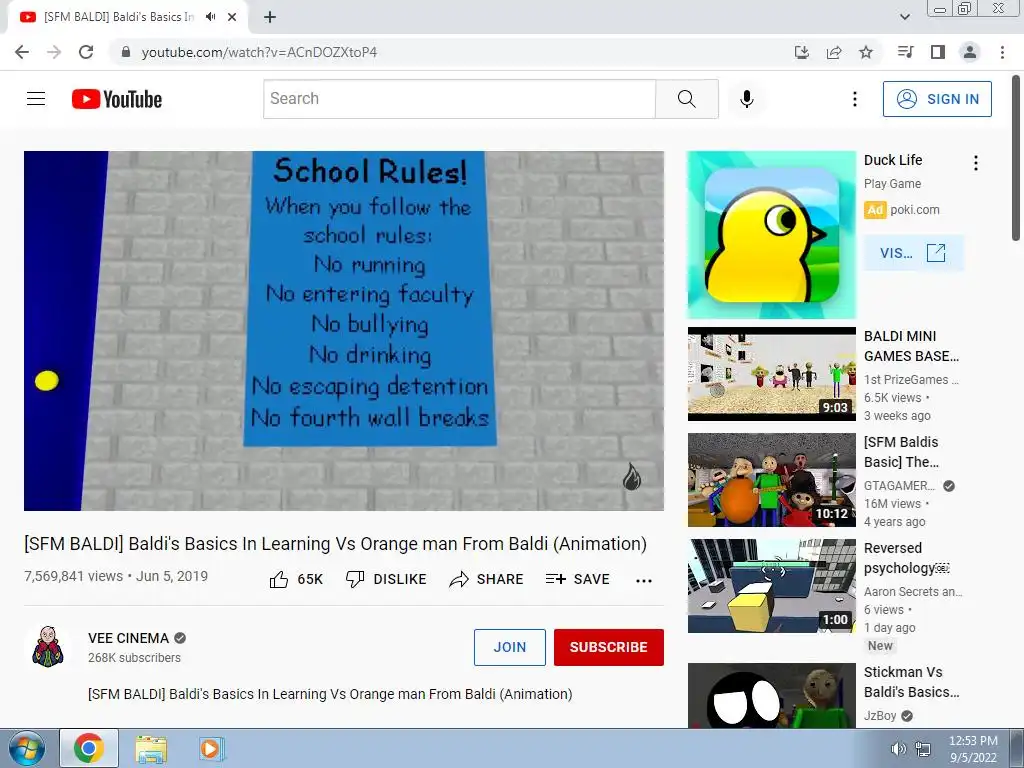The image size is (1024, 768).
Task: Click JzBoy channel name
Action: click(880, 716)
